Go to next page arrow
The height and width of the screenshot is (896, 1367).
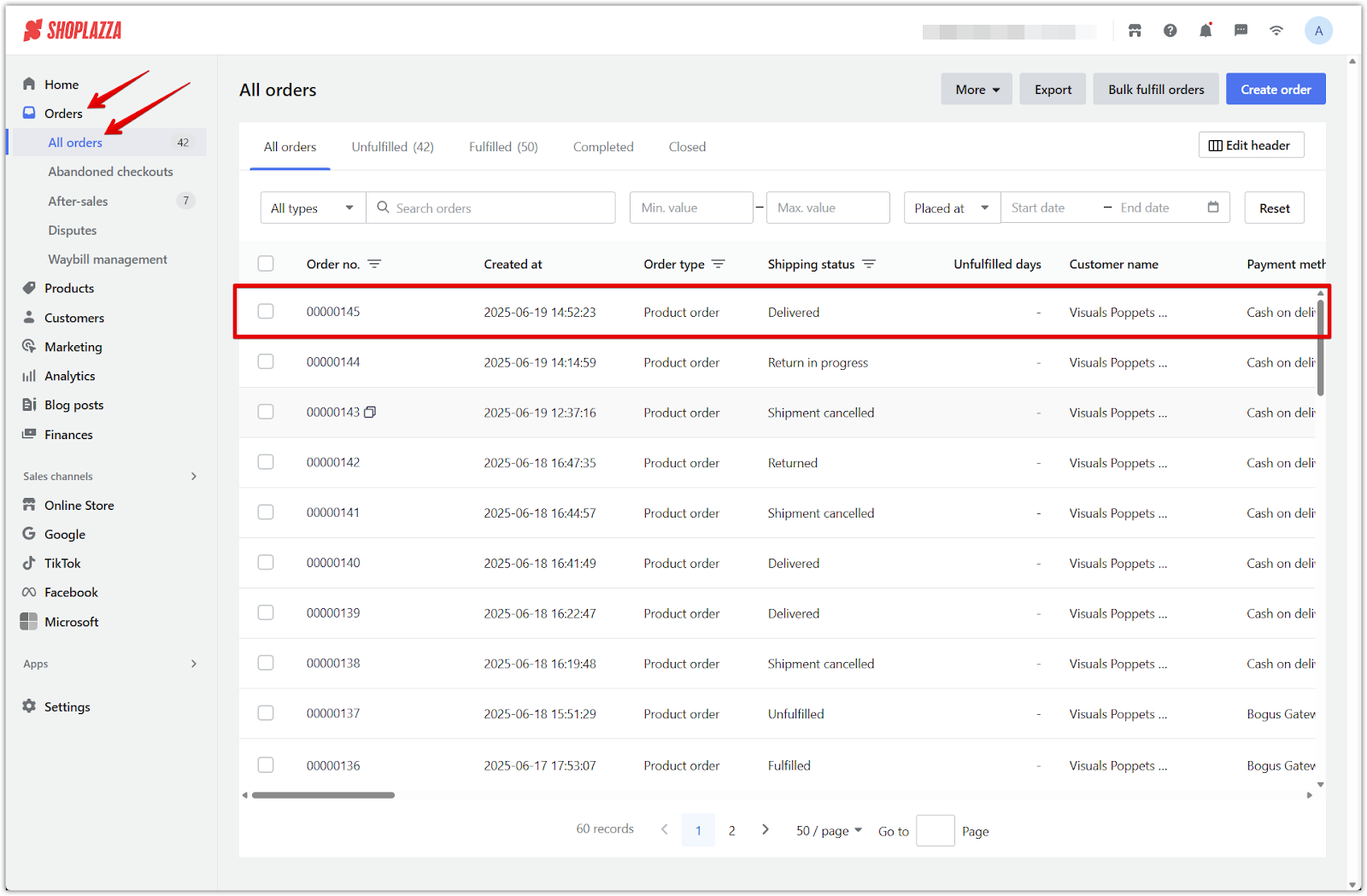click(x=766, y=829)
